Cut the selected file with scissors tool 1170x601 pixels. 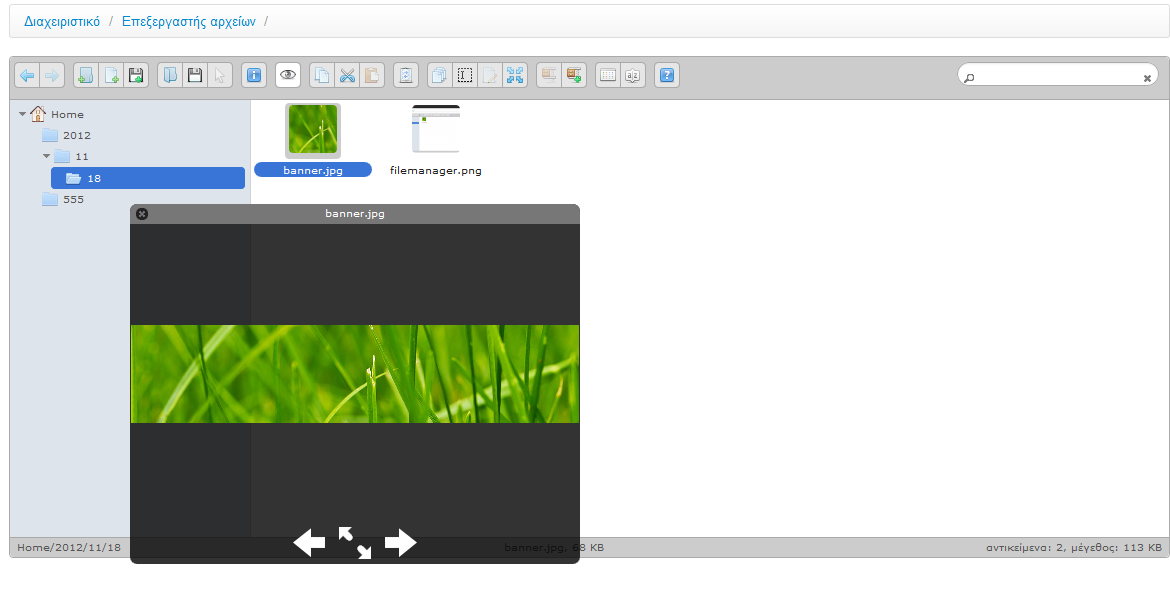(347, 75)
